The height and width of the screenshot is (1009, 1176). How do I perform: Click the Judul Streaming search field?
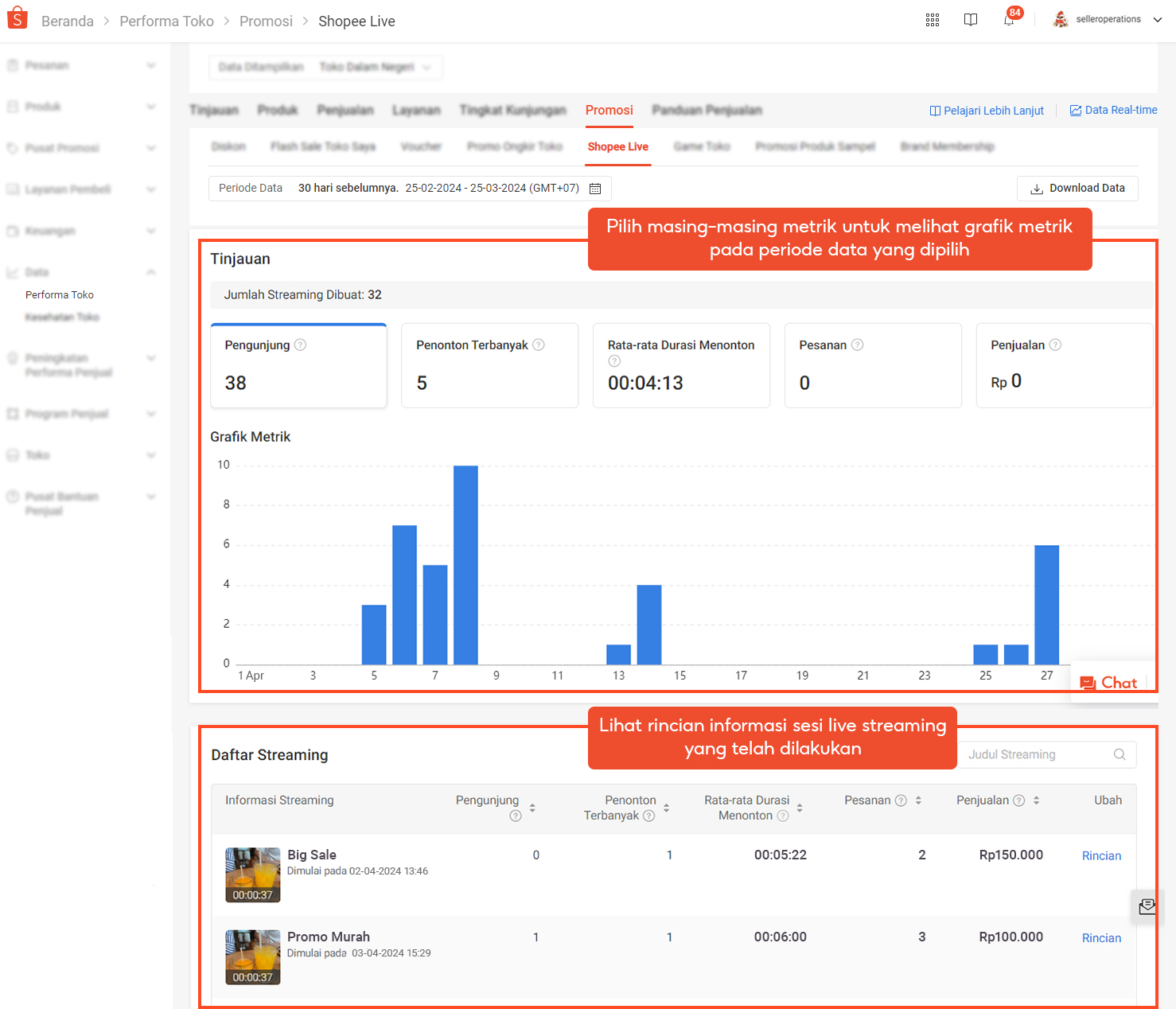(x=1047, y=754)
